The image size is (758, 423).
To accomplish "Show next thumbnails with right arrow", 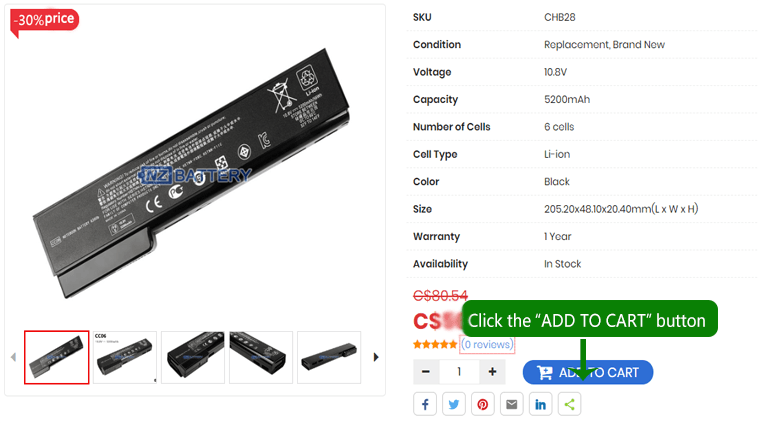I will click(376, 357).
